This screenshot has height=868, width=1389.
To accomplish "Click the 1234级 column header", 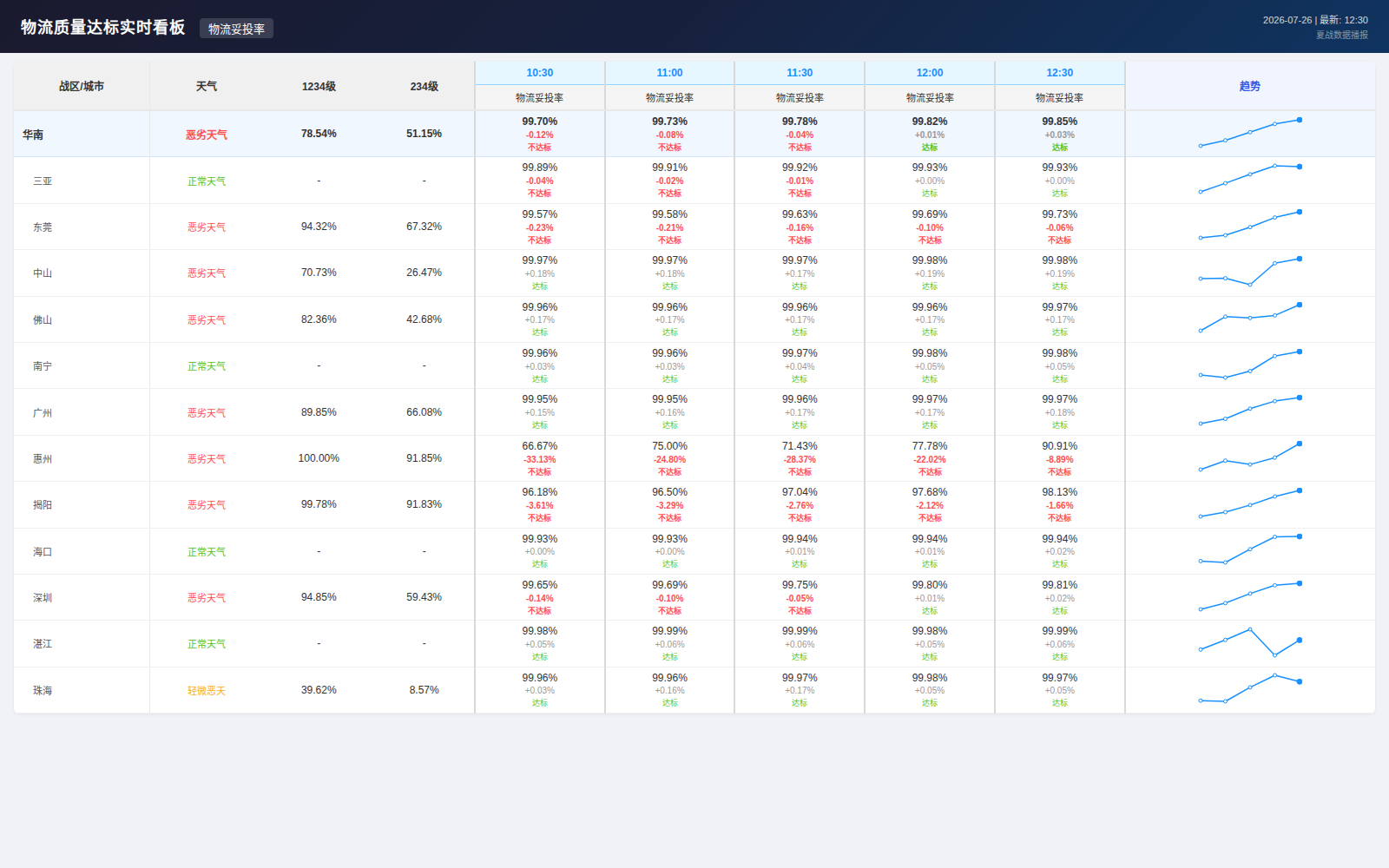I will coord(319,86).
